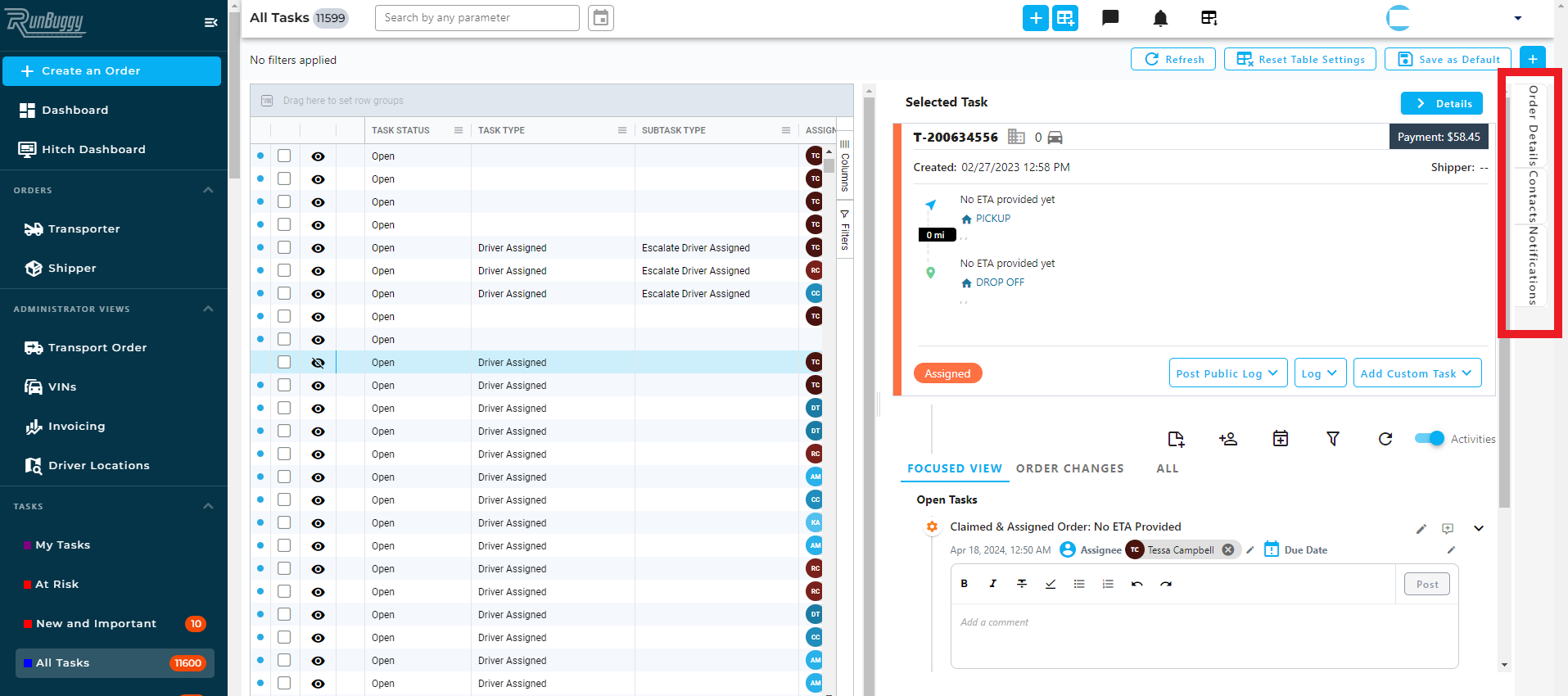Click the table's vertical scrollbar
This screenshot has height=696, width=1568.
tap(829, 165)
